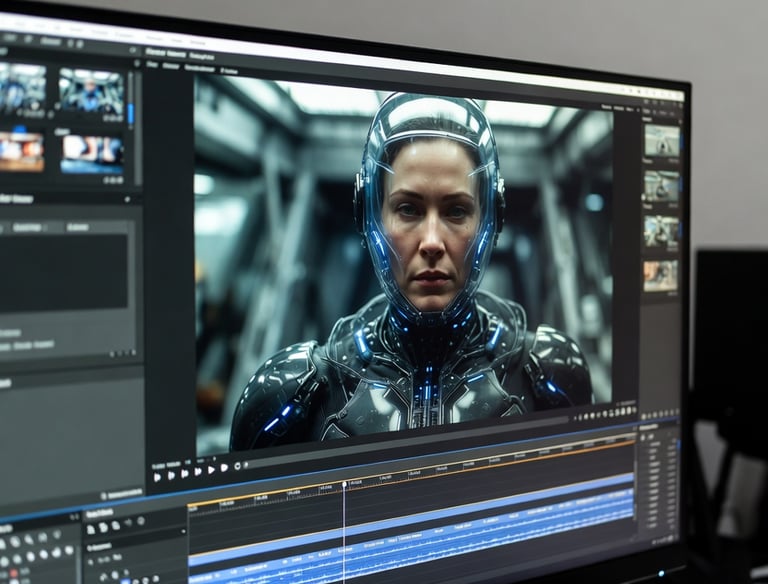Click the second tab of the dark left-middle panel
Image resolution: width=768 pixels, height=584 pixels.
(x=77, y=228)
